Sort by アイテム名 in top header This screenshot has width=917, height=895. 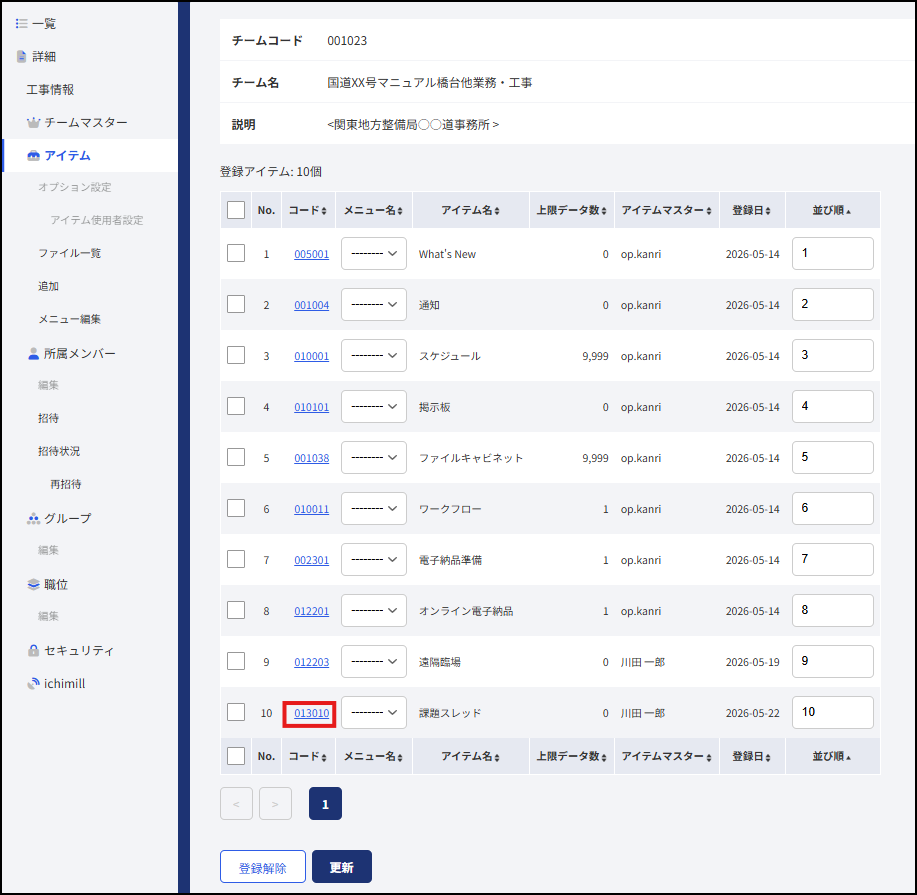470,210
